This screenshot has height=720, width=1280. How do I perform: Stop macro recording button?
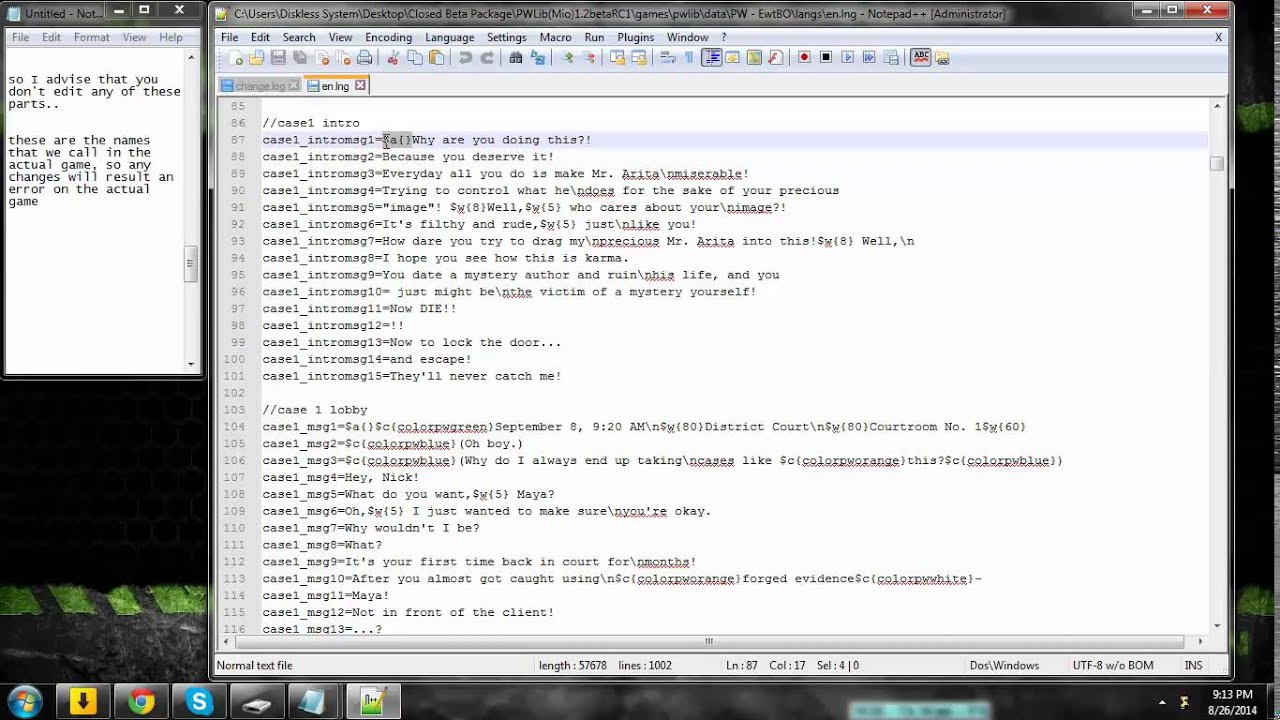pos(826,58)
